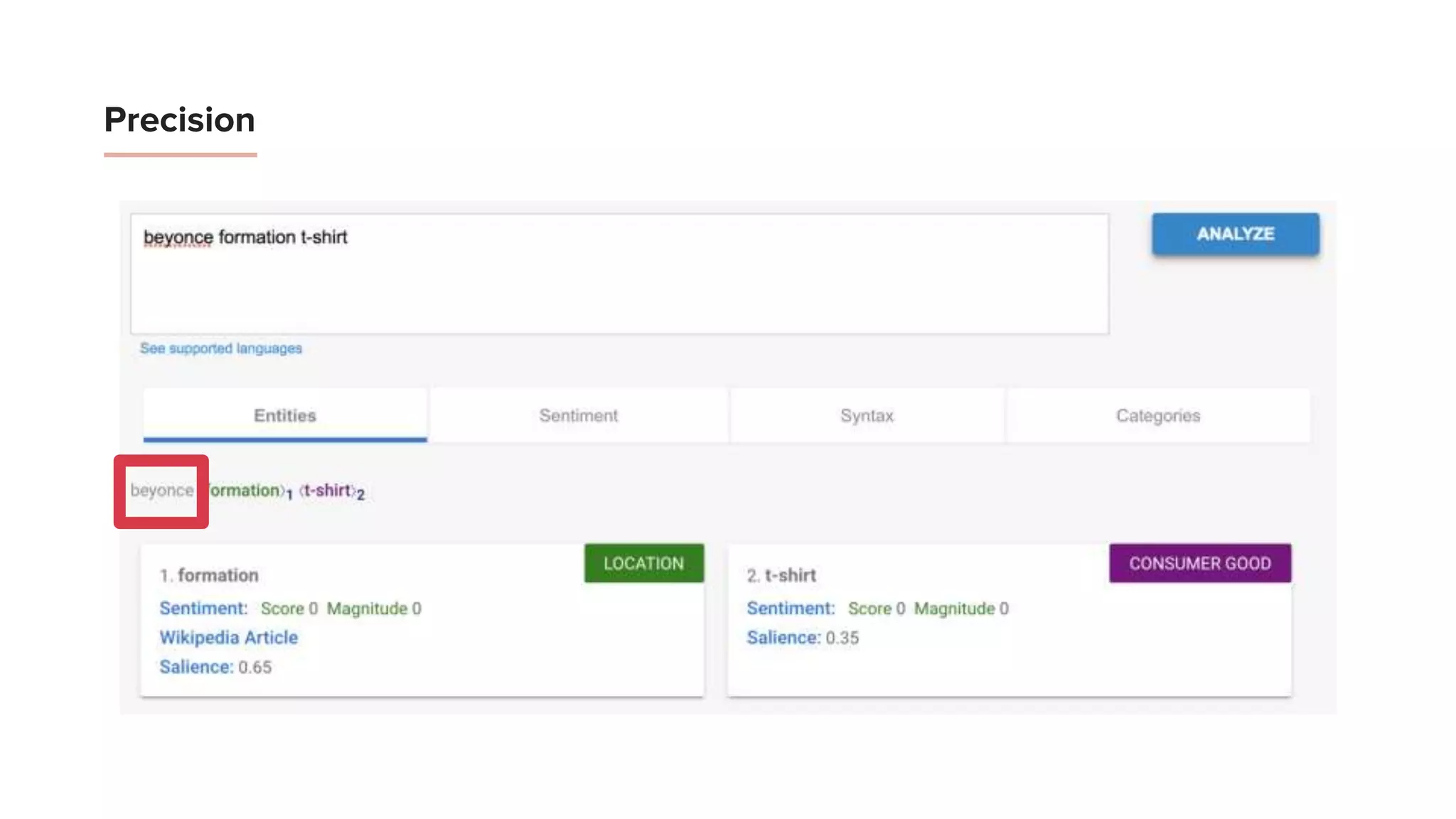The height and width of the screenshot is (819, 1456).
Task: Click the Sentiment label in formation card
Action: (203, 609)
